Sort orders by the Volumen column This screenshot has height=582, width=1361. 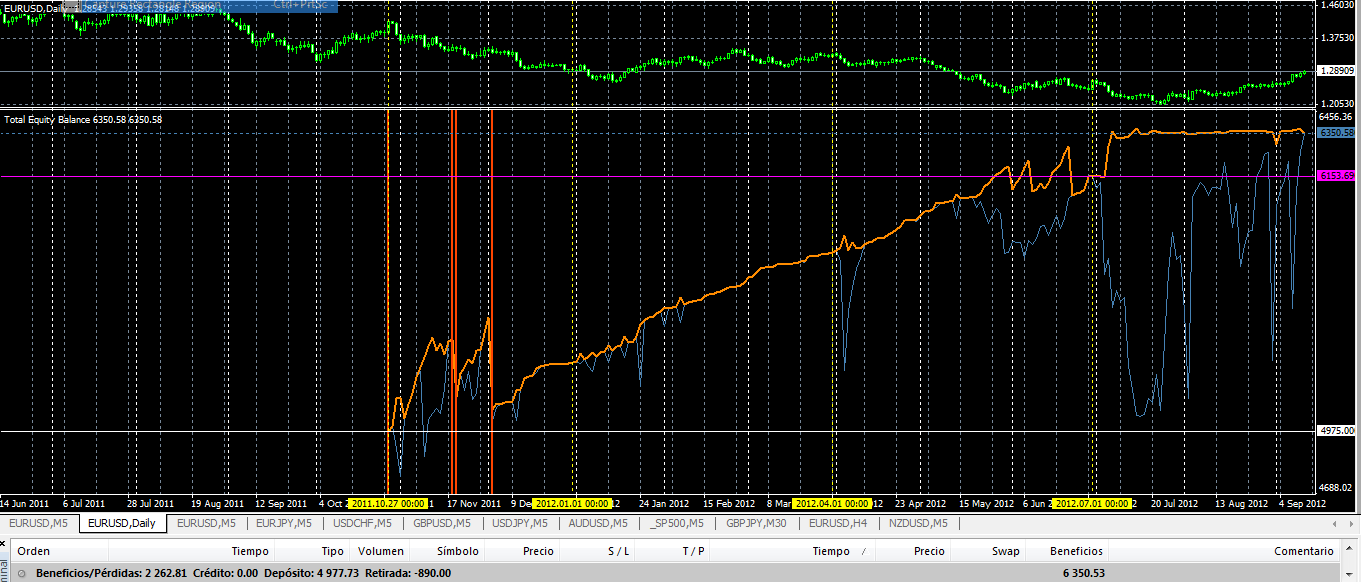(x=381, y=551)
